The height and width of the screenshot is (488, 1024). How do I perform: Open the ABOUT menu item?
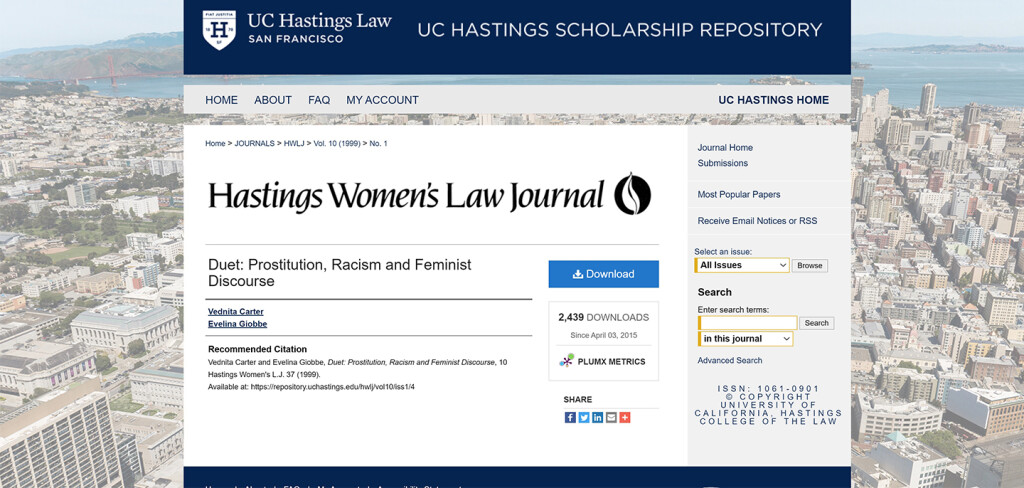tap(273, 100)
